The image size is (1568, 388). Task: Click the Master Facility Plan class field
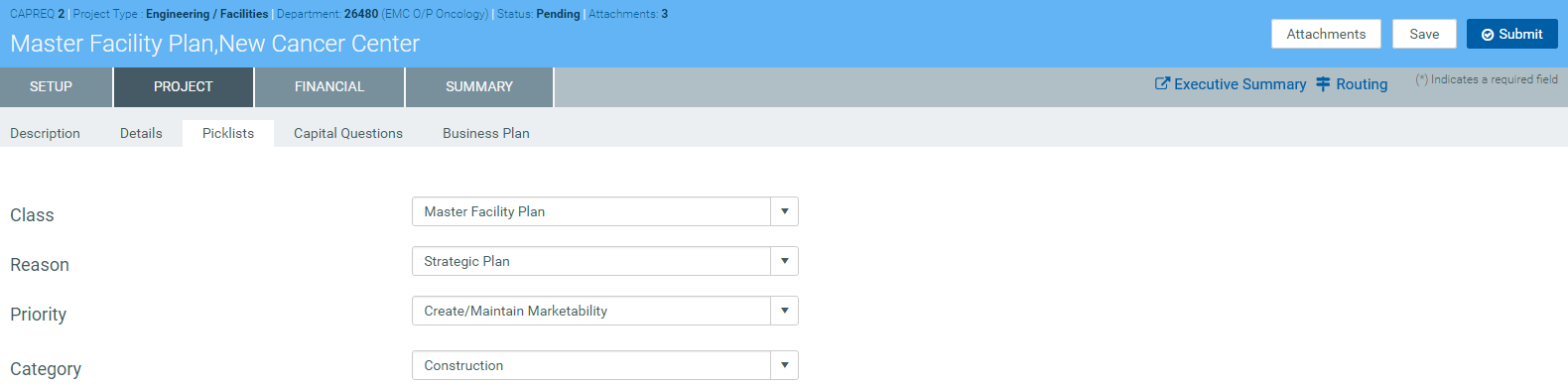pyautogui.click(x=591, y=211)
